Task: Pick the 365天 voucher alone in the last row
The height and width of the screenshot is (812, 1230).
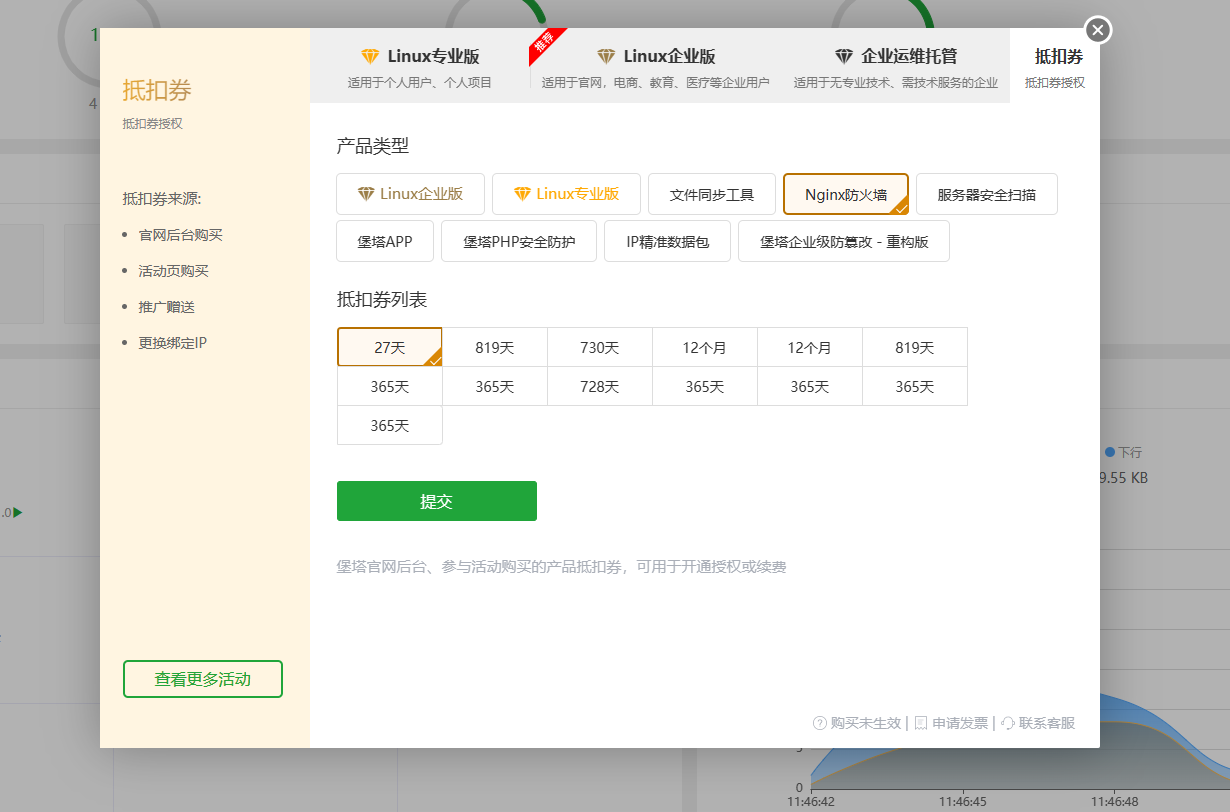Action: pos(390,425)
